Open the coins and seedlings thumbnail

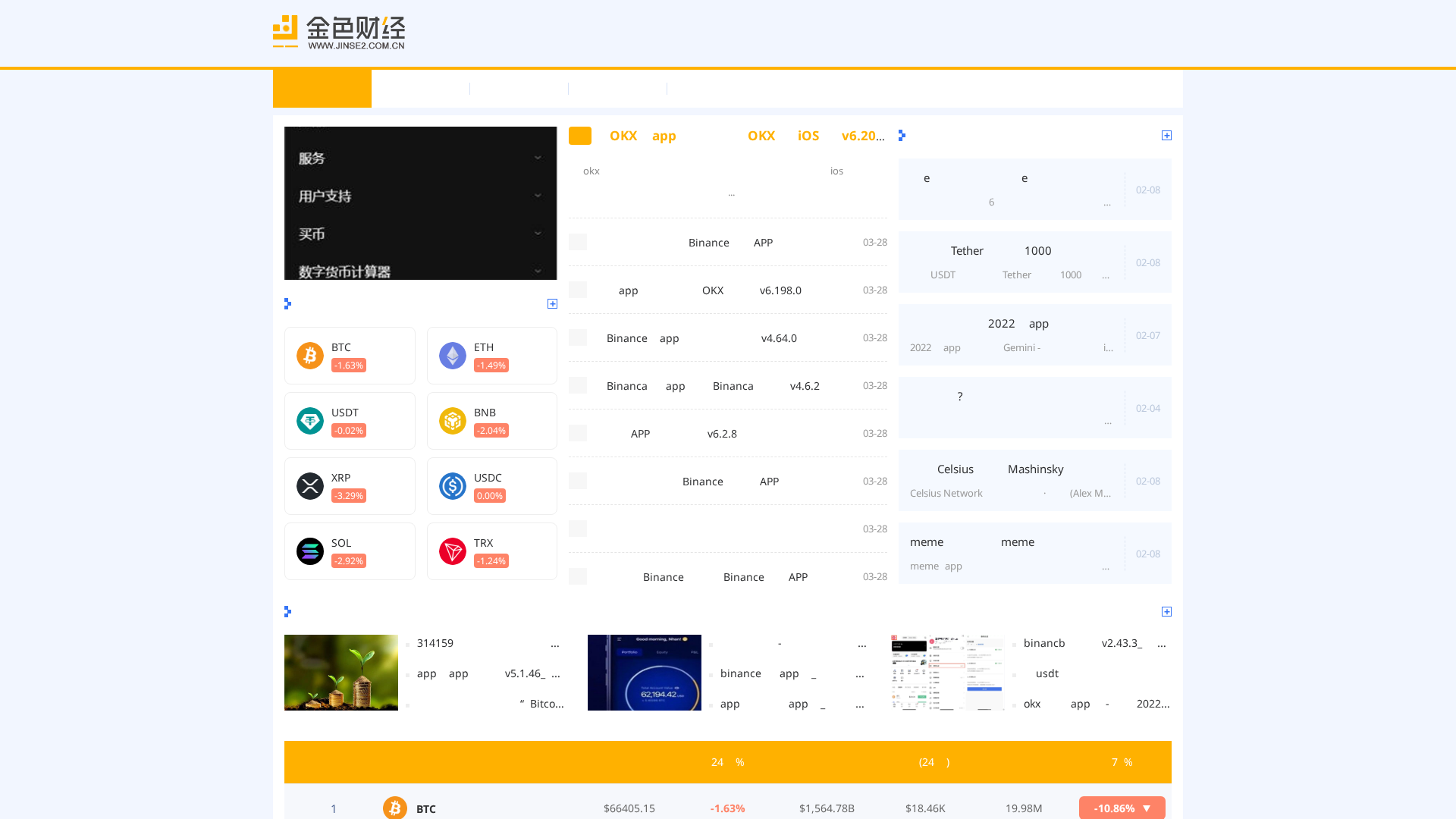[341, 673]
